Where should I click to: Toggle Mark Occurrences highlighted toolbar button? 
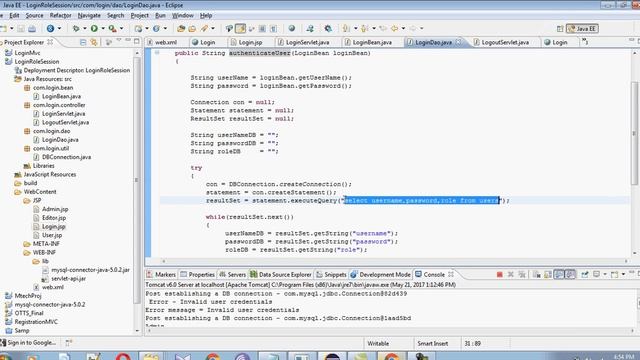(x=240, y=29)
